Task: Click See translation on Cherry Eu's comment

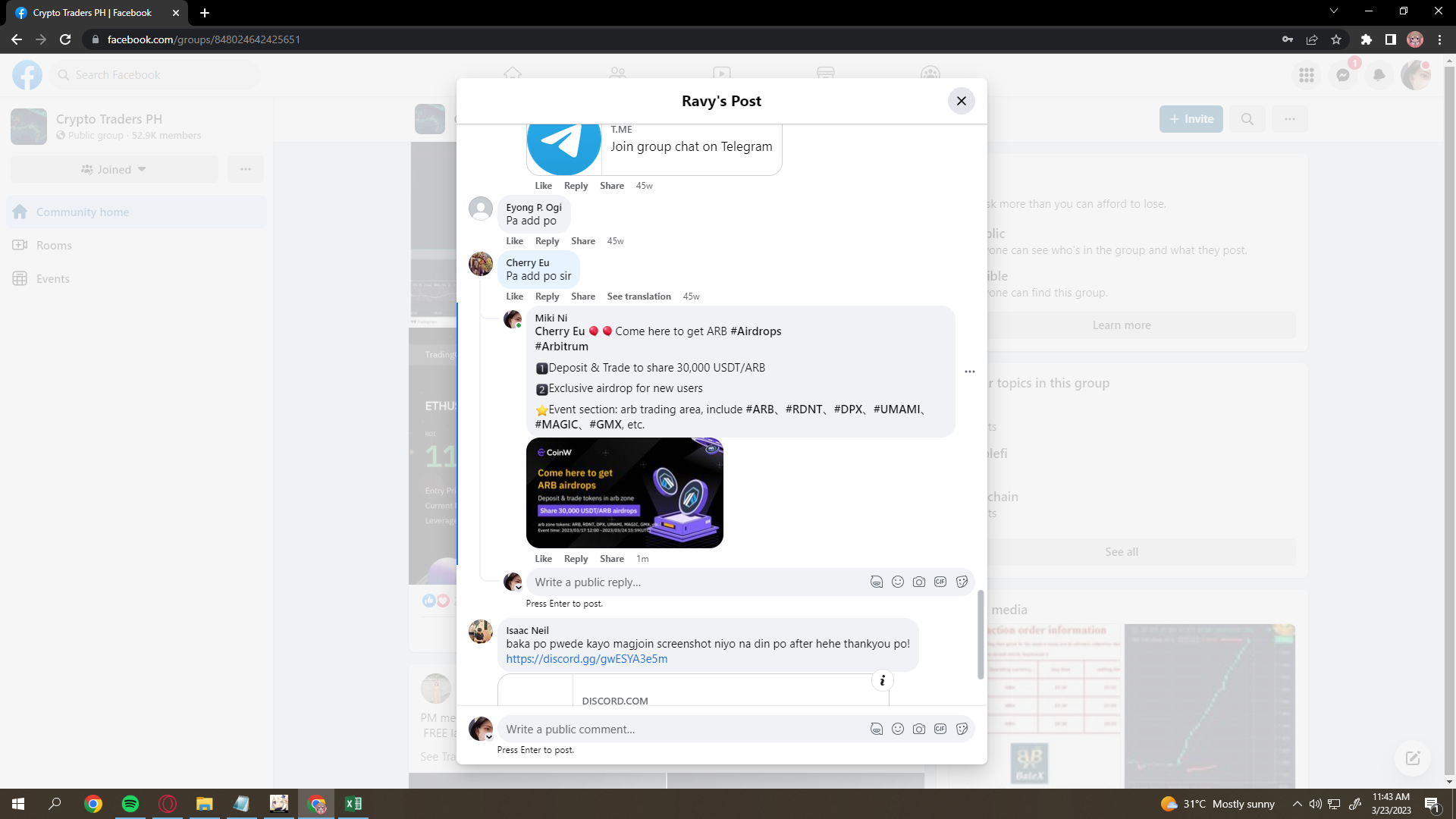Action: coord(639,297)
